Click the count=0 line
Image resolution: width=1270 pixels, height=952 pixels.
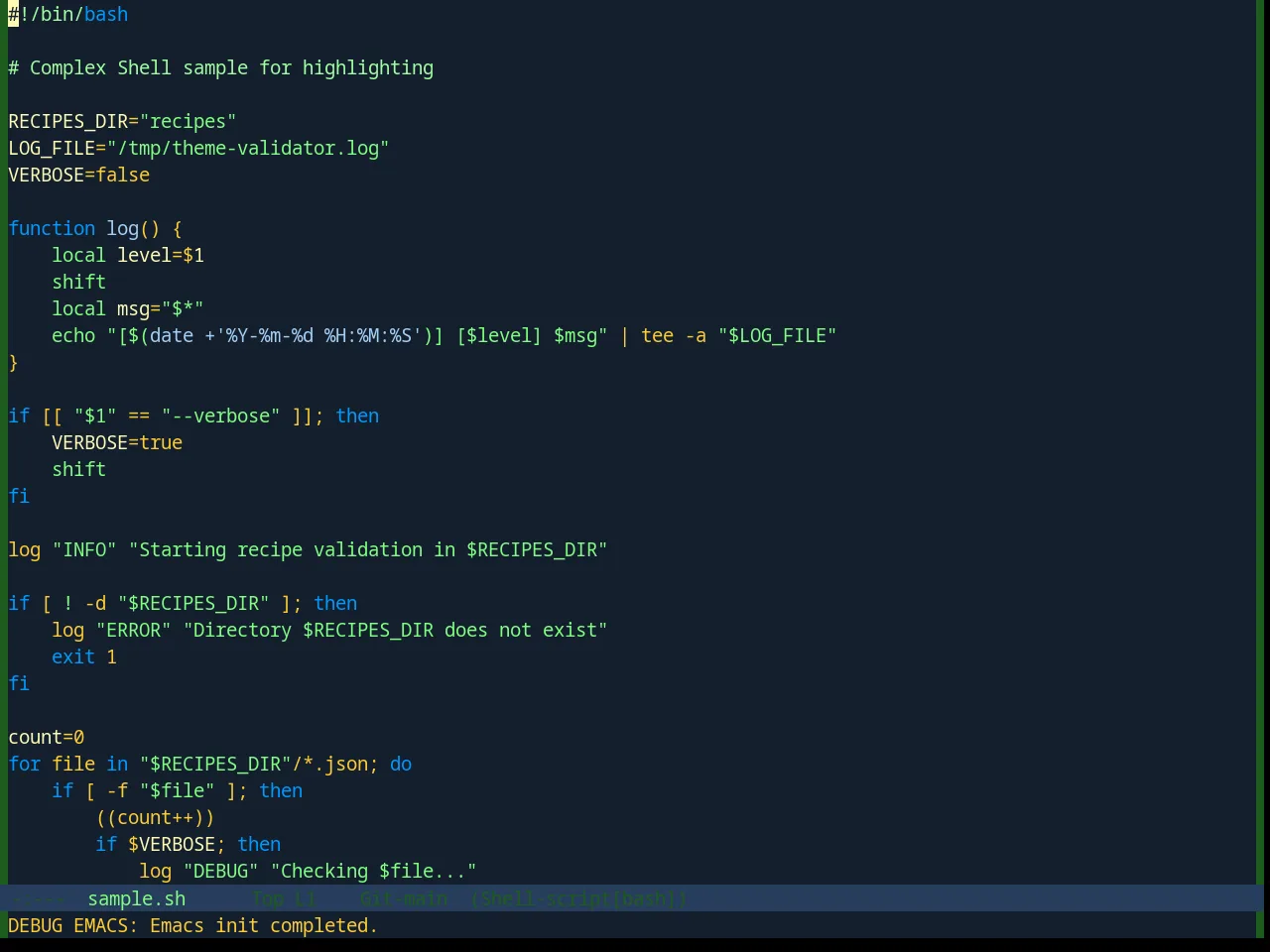pos(47,737)
